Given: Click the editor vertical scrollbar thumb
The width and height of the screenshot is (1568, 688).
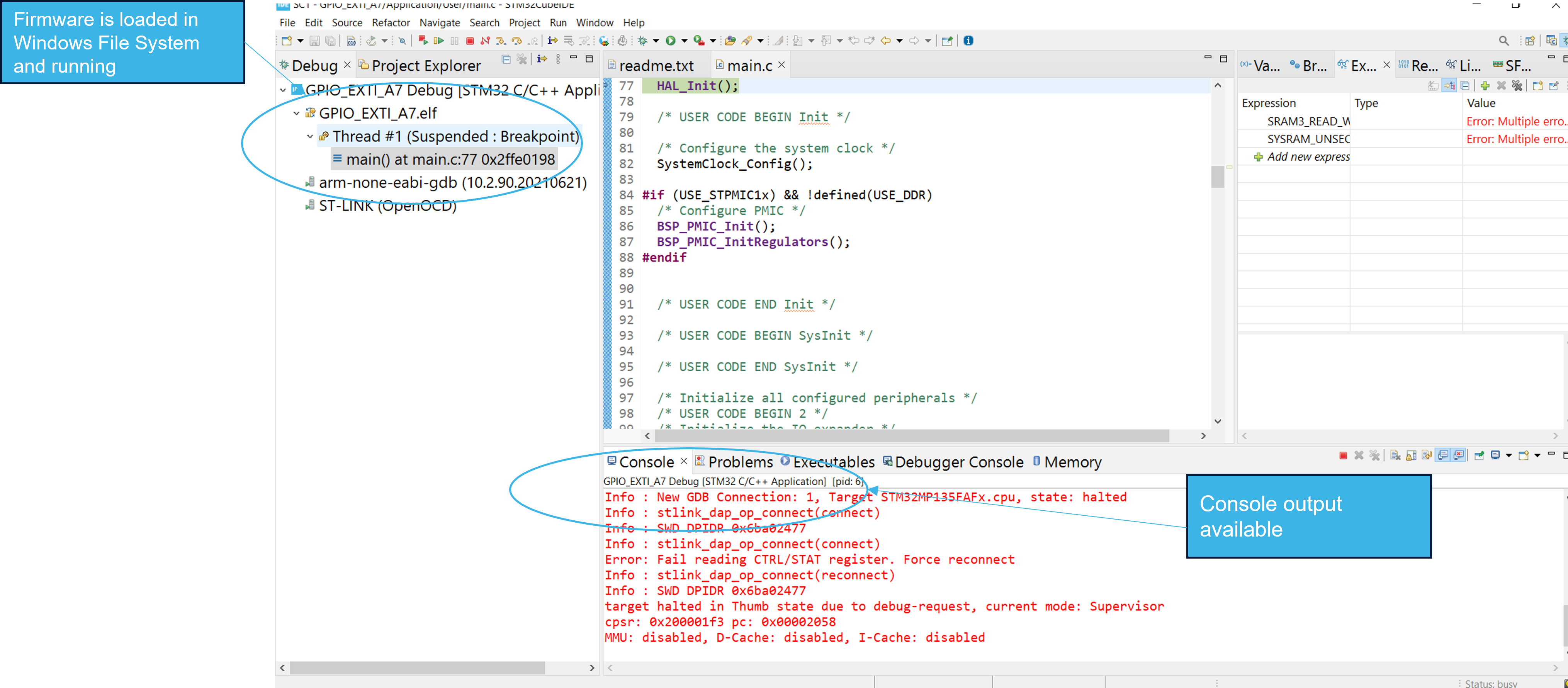Looking at the screenshot, I should 1217,177.
